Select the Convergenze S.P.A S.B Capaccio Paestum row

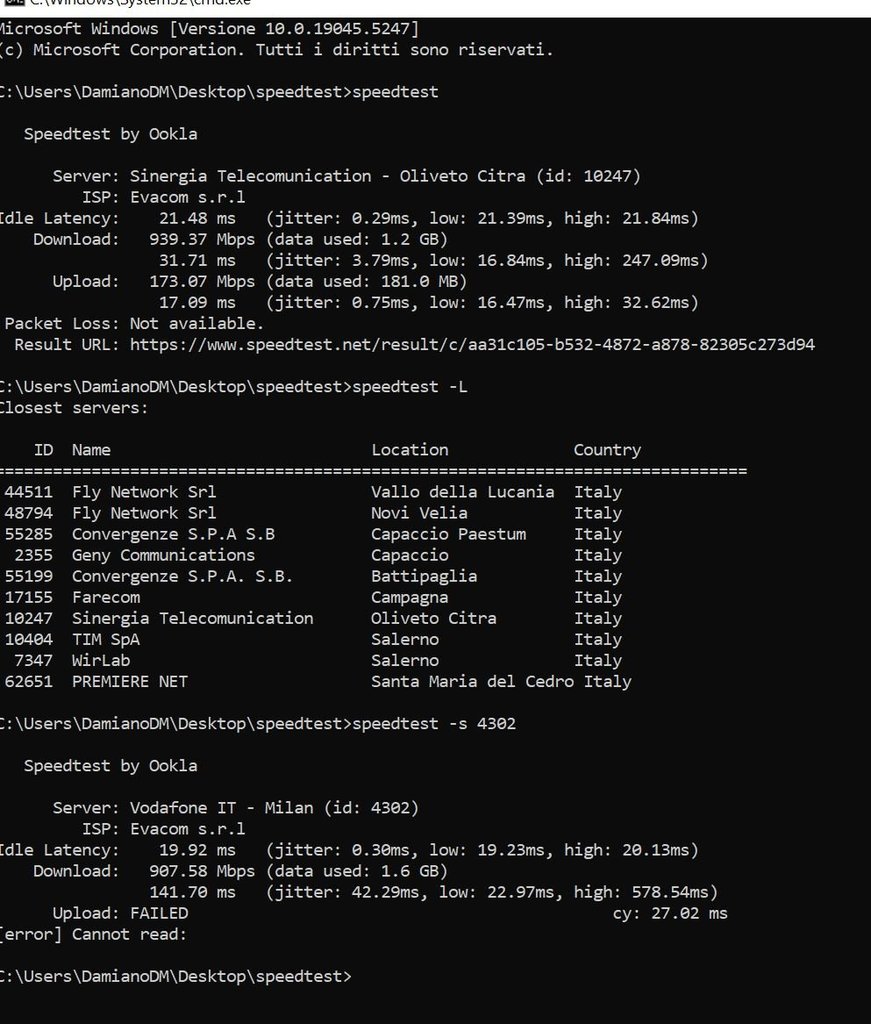[313, 534]
